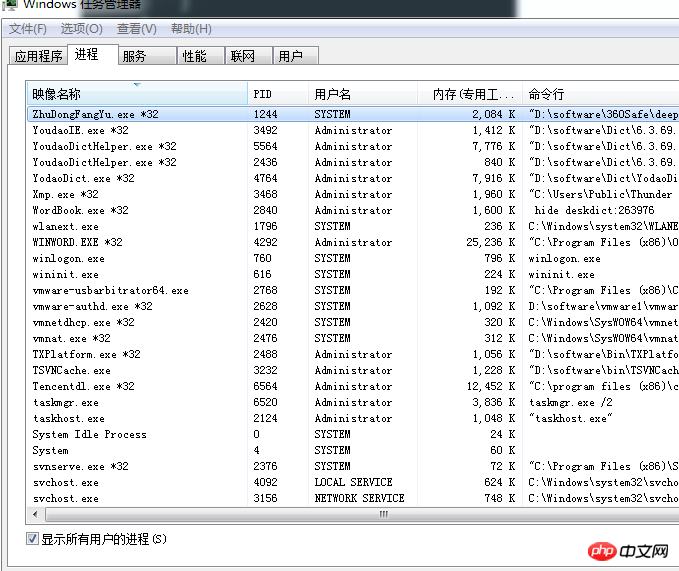Screen dimensions: 679x571
Task: Open the 性能 tab
Action: 201,56
